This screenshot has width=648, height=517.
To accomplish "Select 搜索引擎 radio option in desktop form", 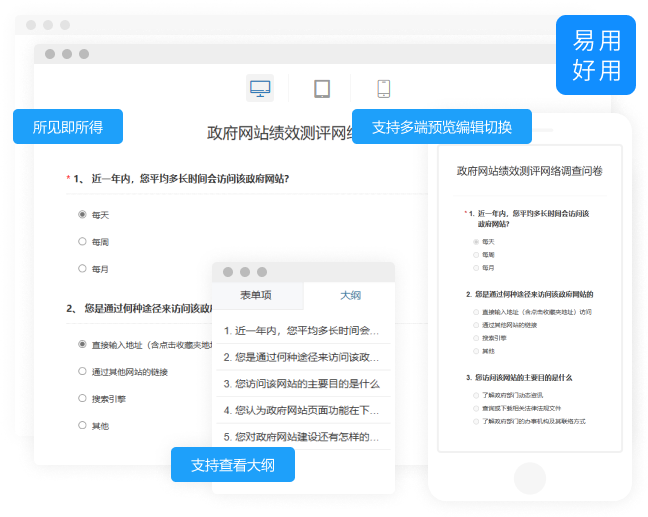I will [82, 398].
